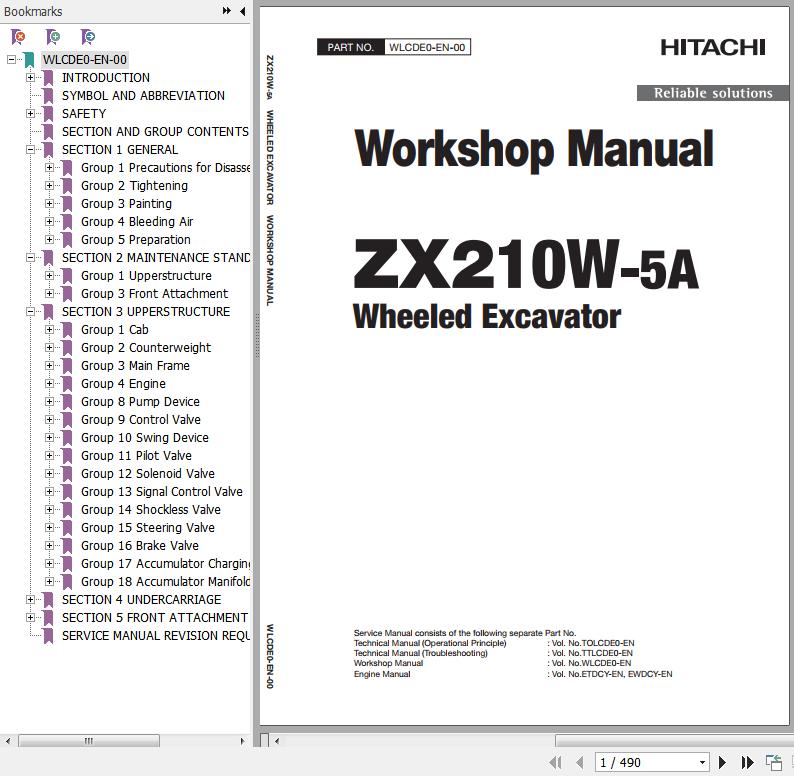
Task: Open the INTRODUCTION bookmark
Action: 105,77
